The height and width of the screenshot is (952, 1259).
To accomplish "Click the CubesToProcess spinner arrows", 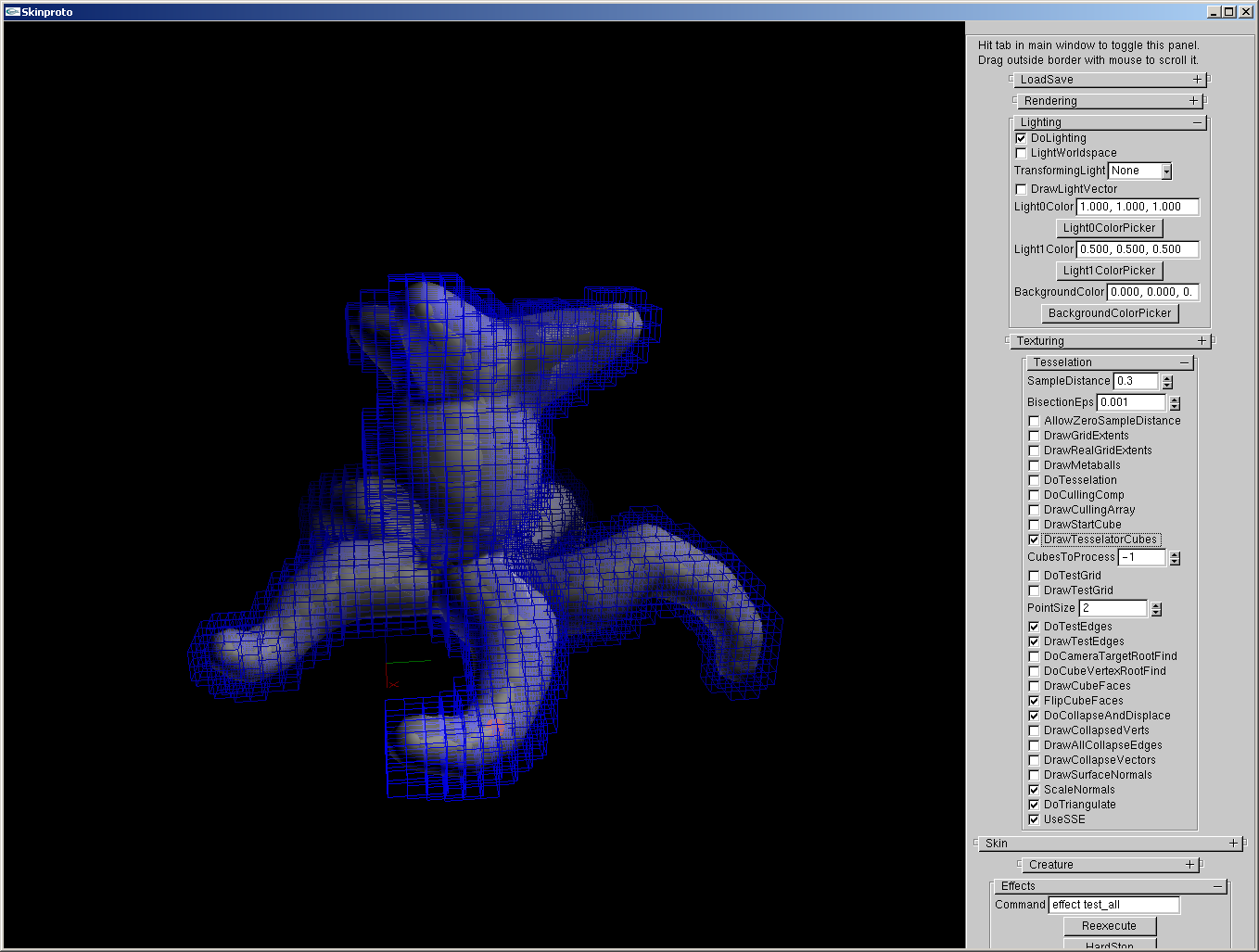I will tap(1175, 558).
